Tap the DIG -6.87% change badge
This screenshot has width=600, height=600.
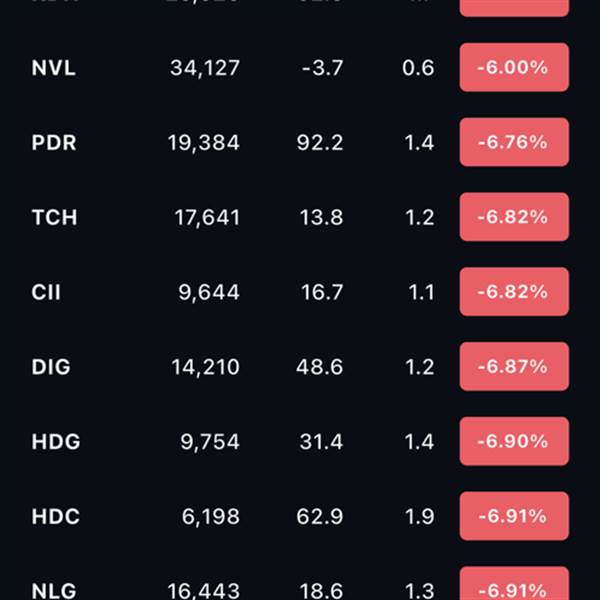514,367
